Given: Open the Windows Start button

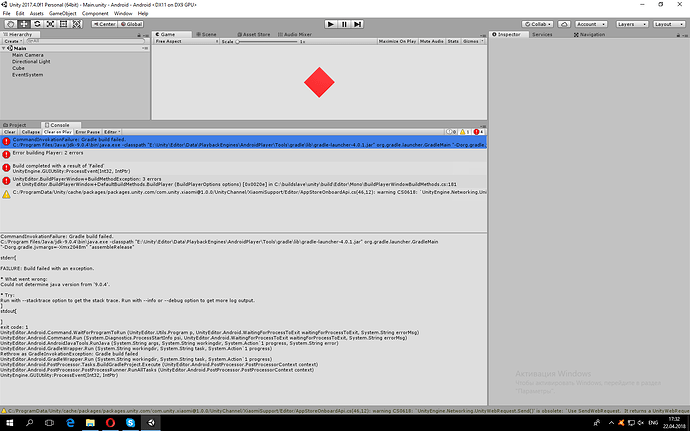Looking at the screenshot, I should [x=9, y=423].
